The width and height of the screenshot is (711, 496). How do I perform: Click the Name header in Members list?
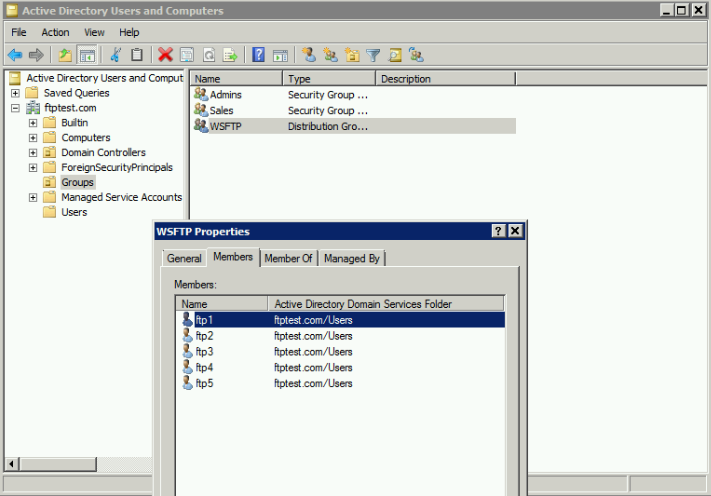point(222,304)
